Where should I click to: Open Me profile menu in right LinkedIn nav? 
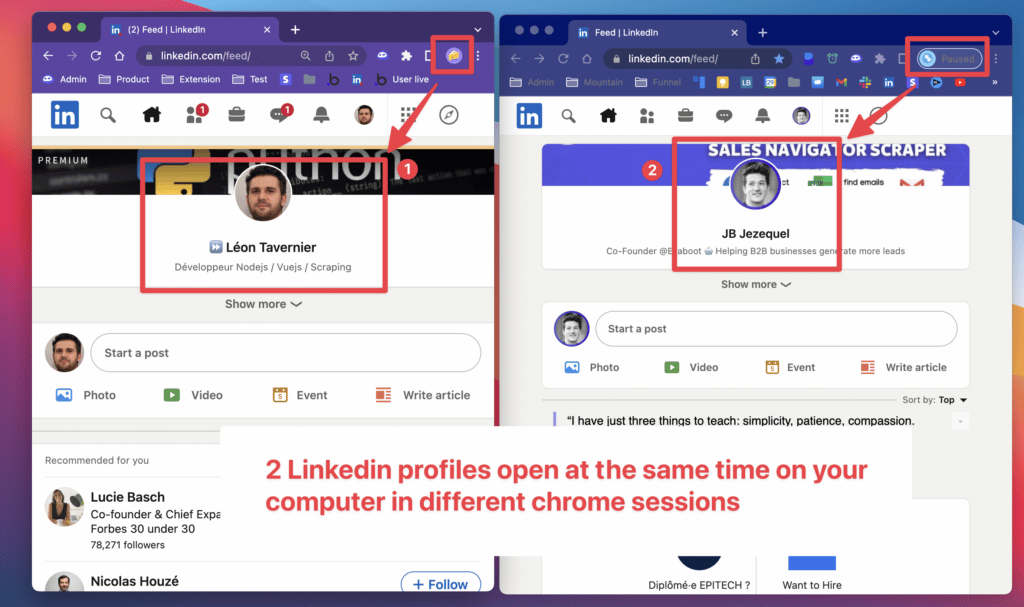801,116
